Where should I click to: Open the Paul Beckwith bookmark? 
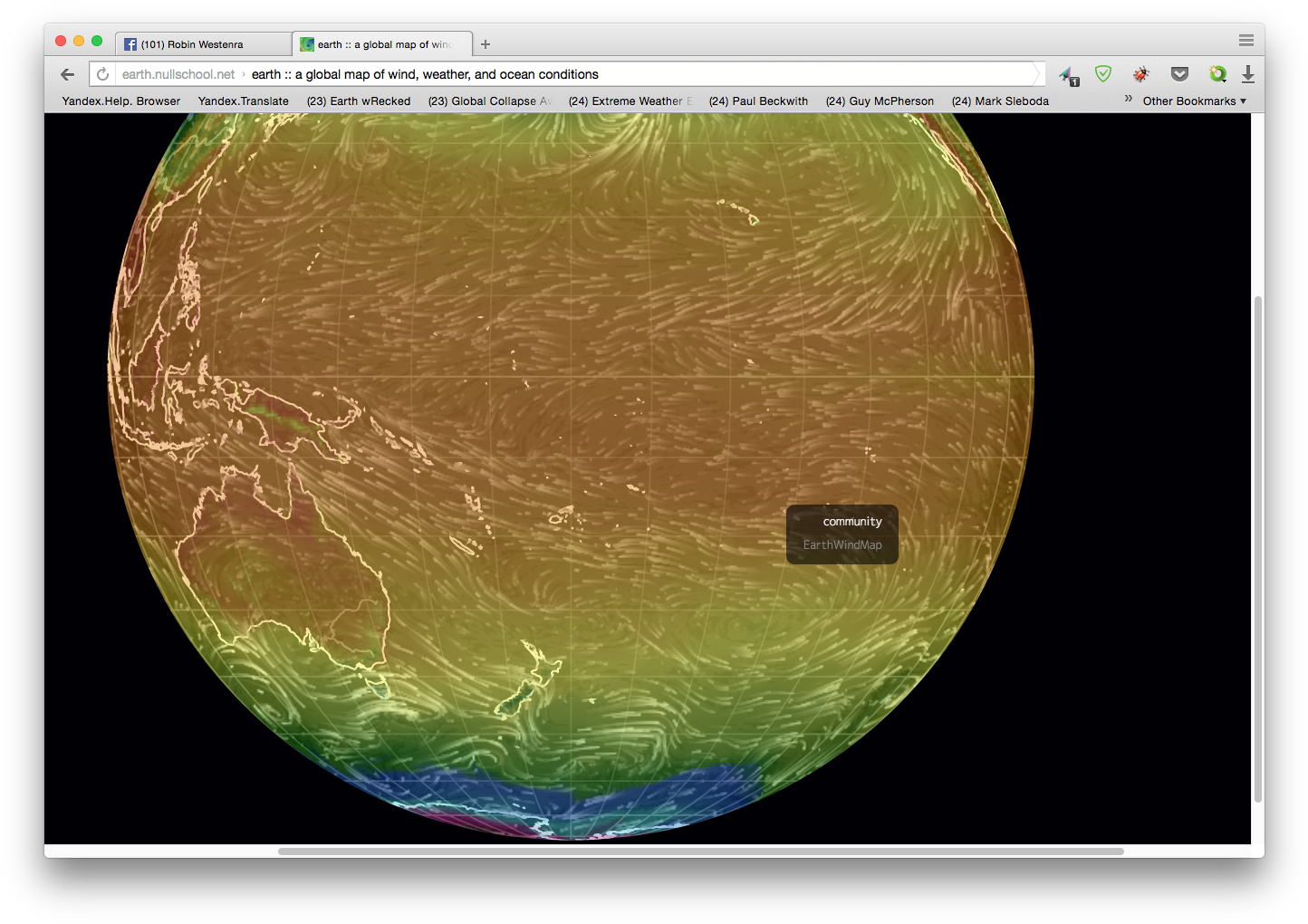point(758,101)
